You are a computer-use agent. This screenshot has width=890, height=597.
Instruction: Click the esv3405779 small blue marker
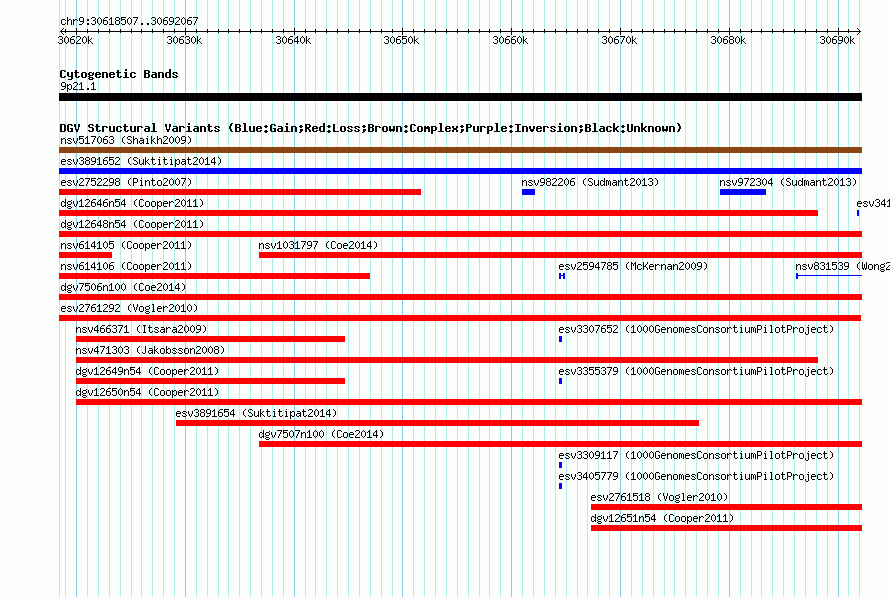click(561, 486)
